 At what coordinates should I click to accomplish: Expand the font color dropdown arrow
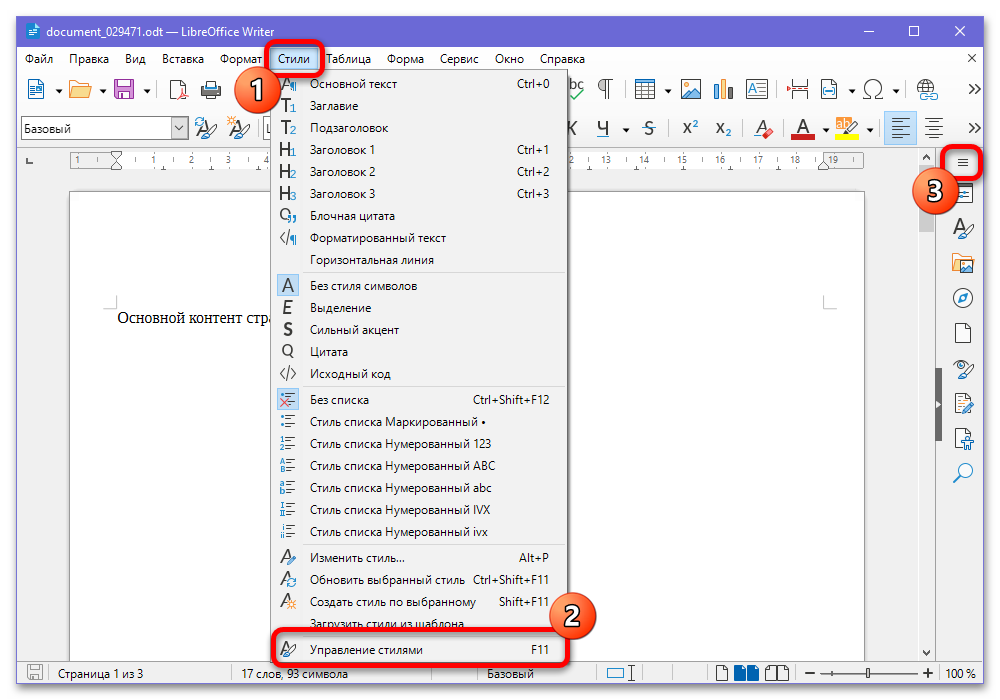(826, 129)
